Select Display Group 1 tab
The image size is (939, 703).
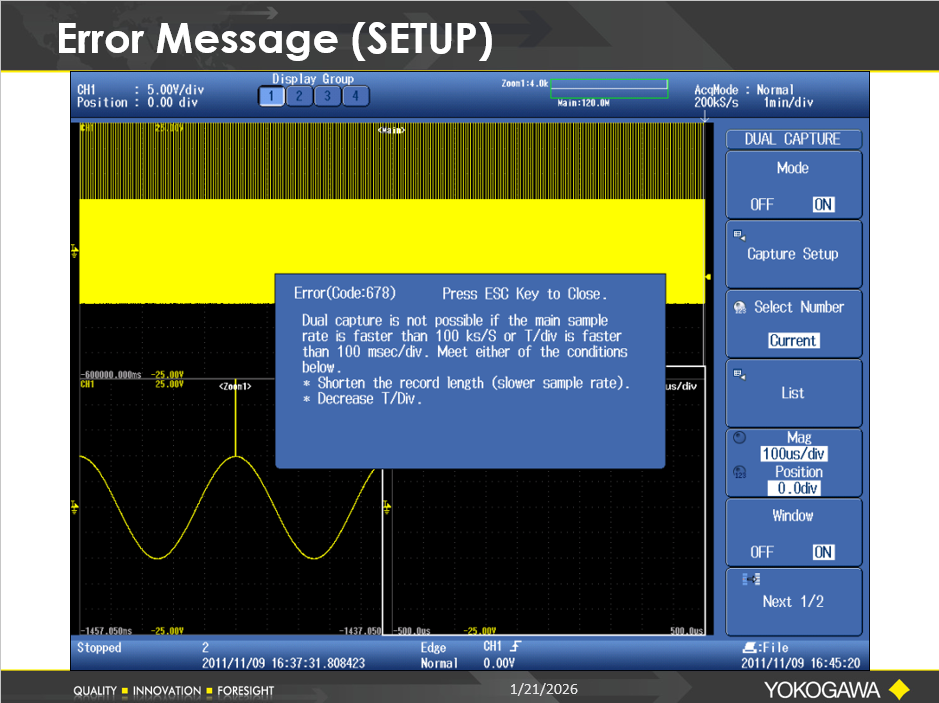(x=271, y=96)
